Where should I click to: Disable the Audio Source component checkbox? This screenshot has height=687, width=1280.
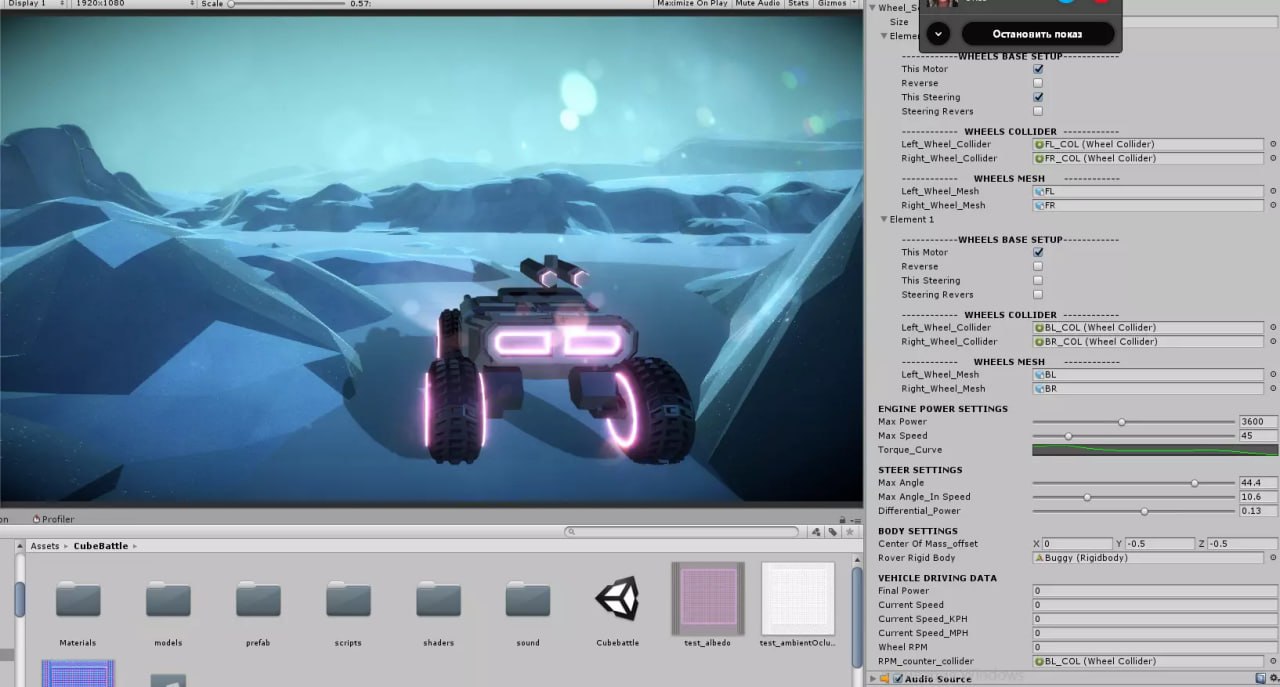pos(897,679)
